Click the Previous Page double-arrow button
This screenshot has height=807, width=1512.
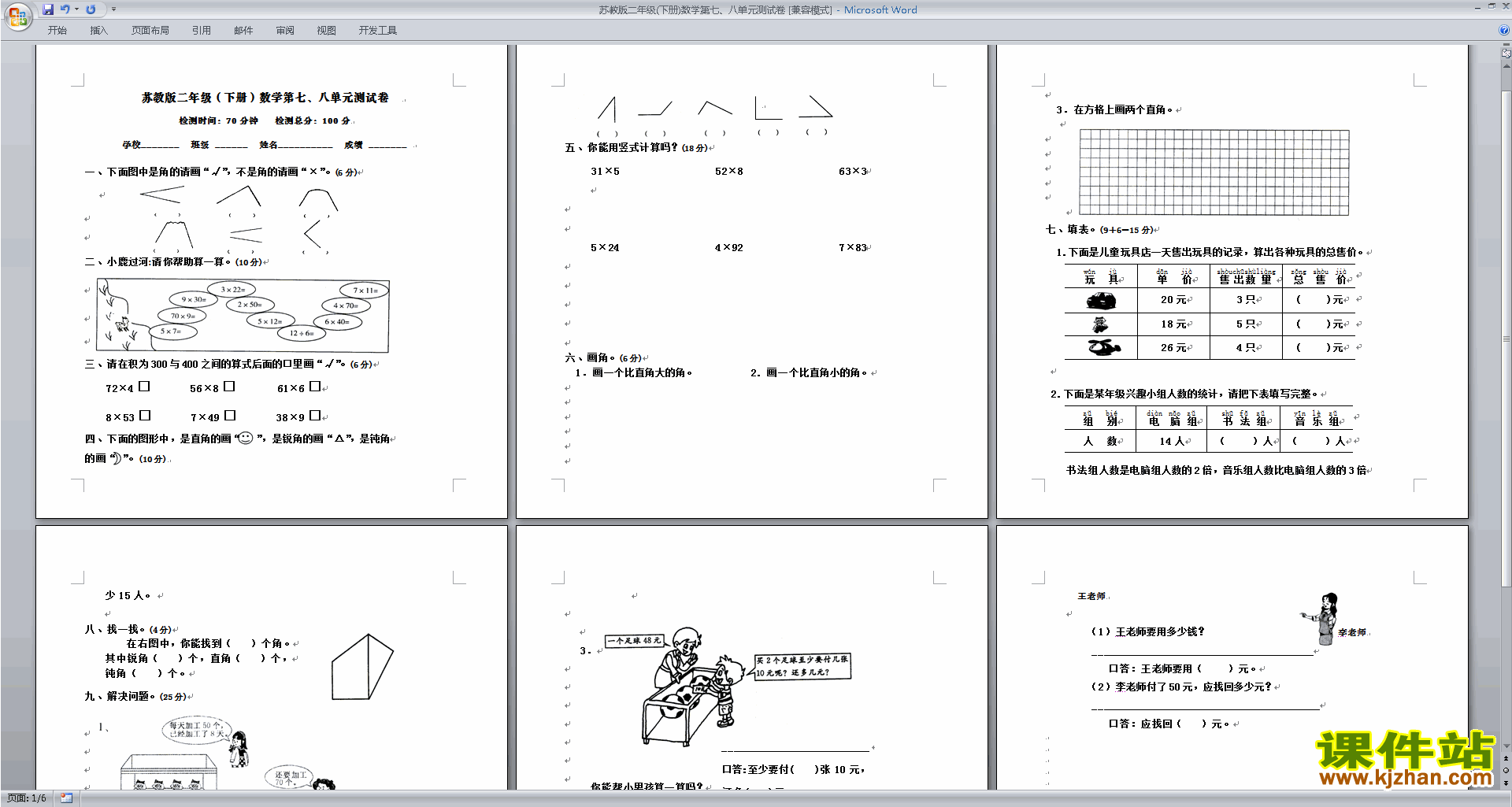click(1506, 758)
